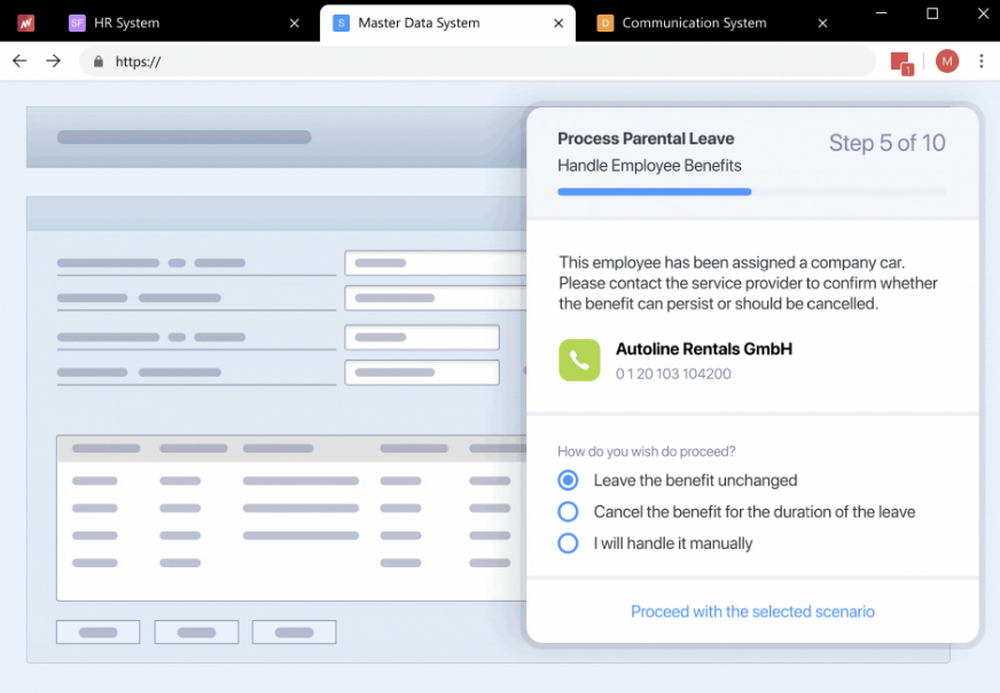Choose I will handle it manually
Viewport: 1000px width, 693px height.
(x=567, y=544)
